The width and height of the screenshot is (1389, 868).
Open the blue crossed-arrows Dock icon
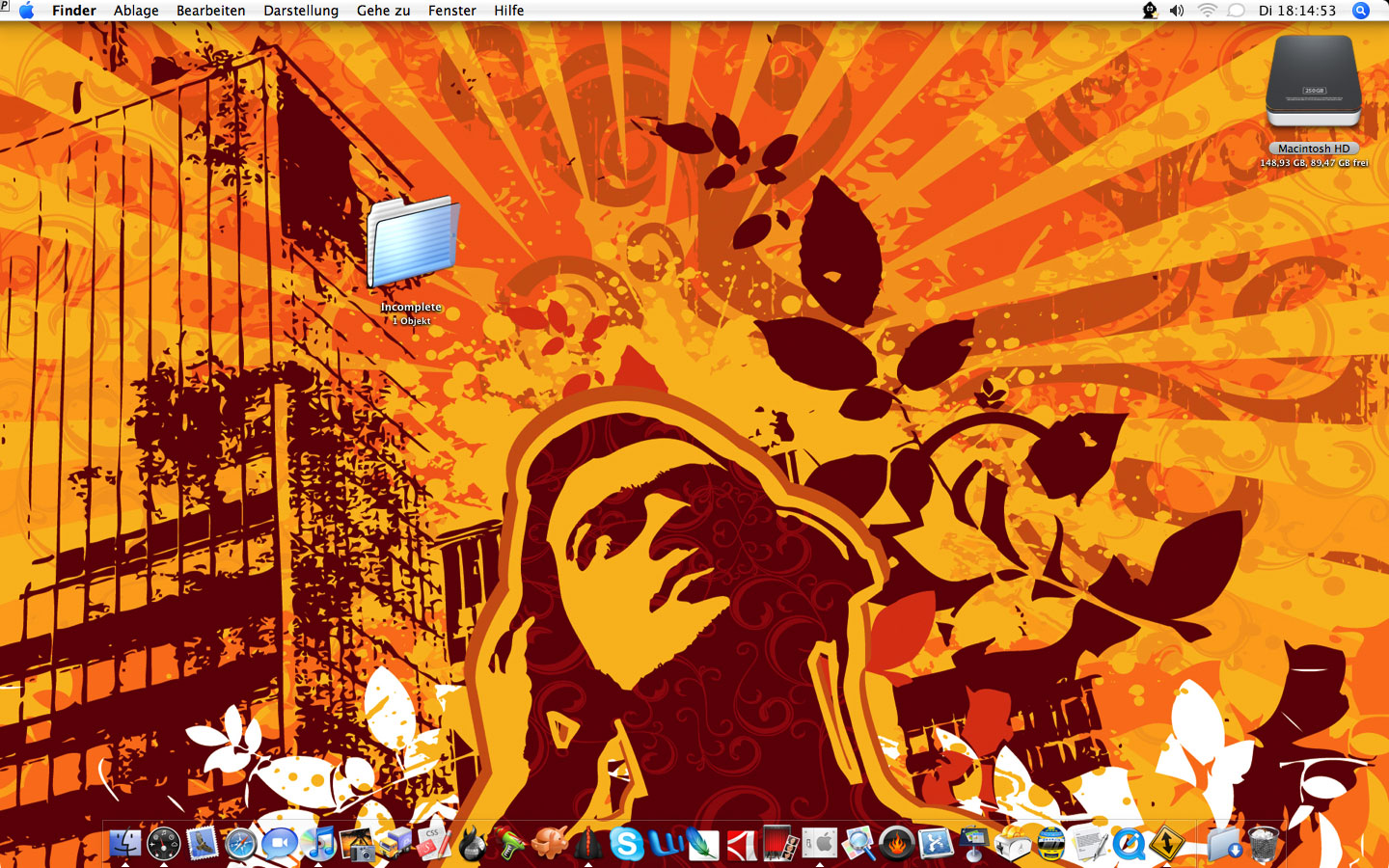(x=936, y=844)
